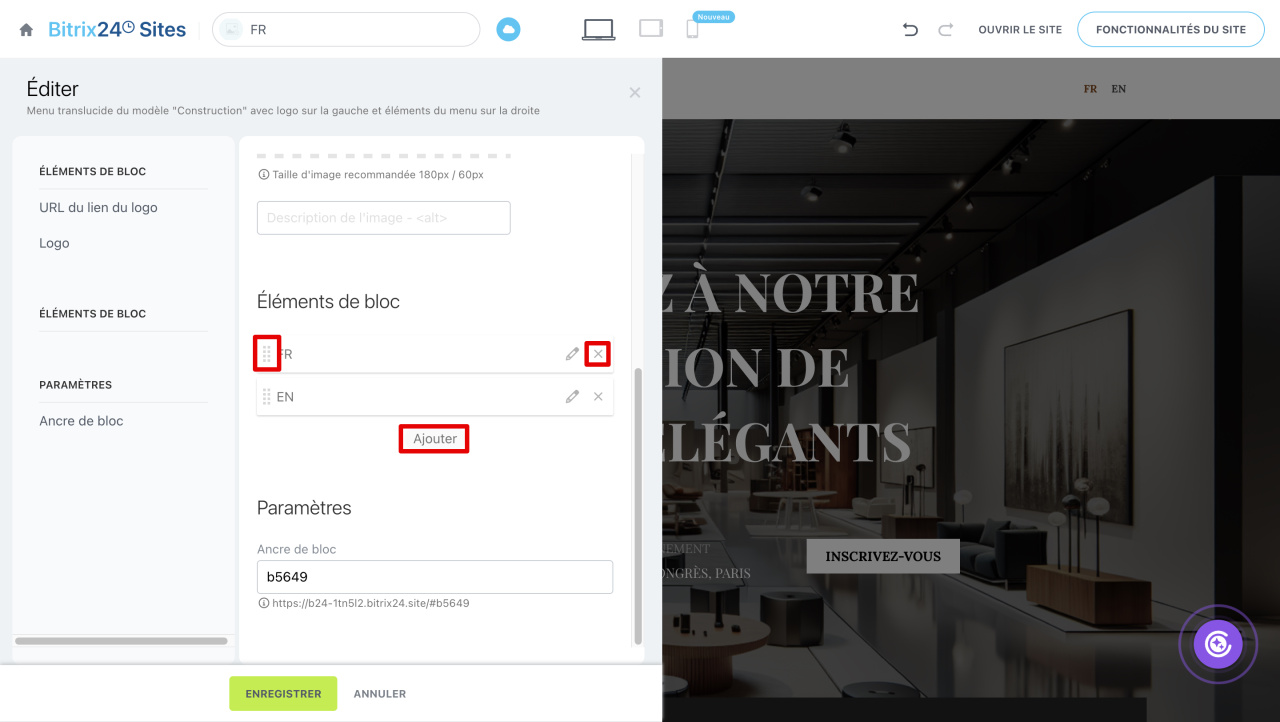Undo the last change
Screen dimensions: 1280x722
tap(910, 30)
